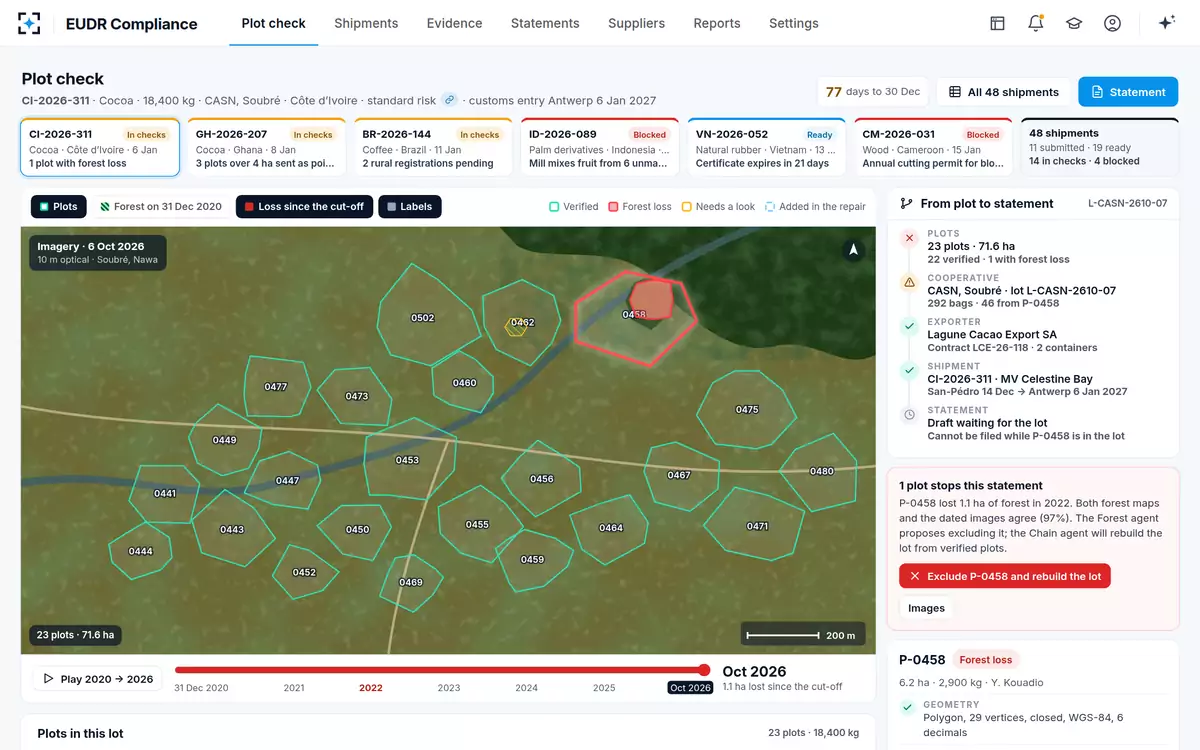Click the north compass arrow on map
The height and width of the screenshot is (750, 1200).
pyautogui.click(x=853, y=250)
